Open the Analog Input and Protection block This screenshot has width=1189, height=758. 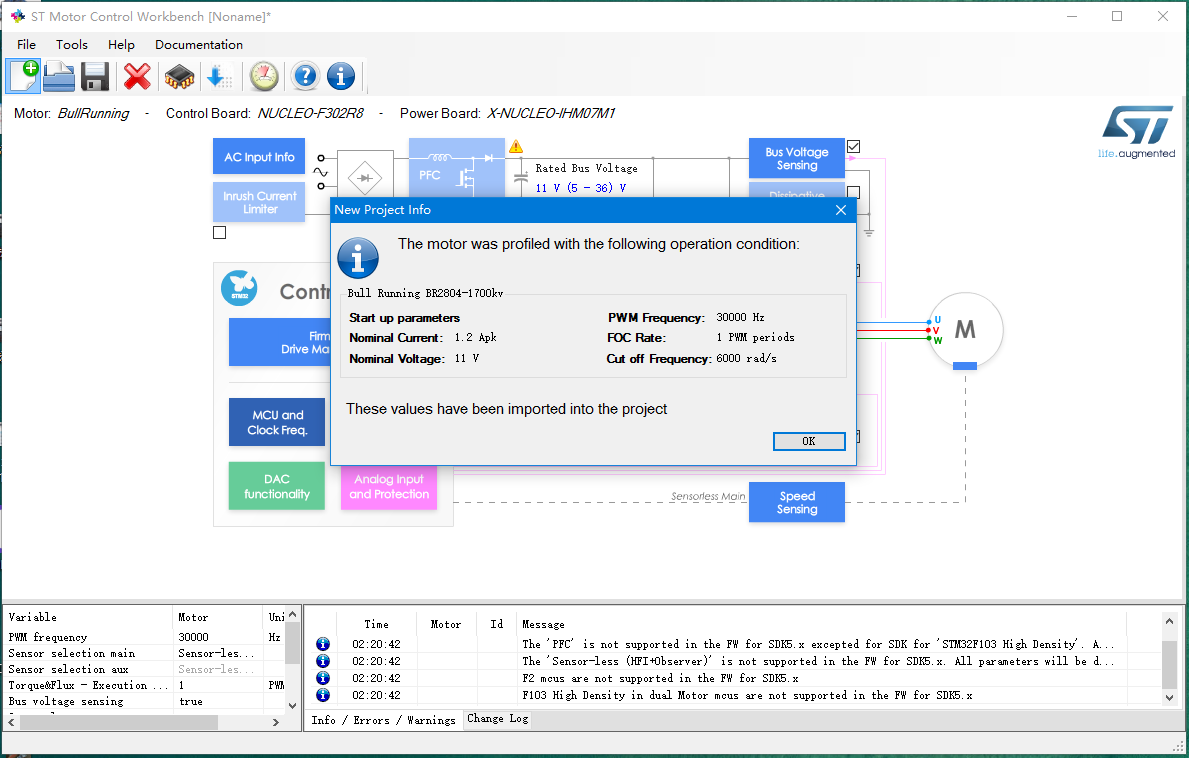coord(388,487)
